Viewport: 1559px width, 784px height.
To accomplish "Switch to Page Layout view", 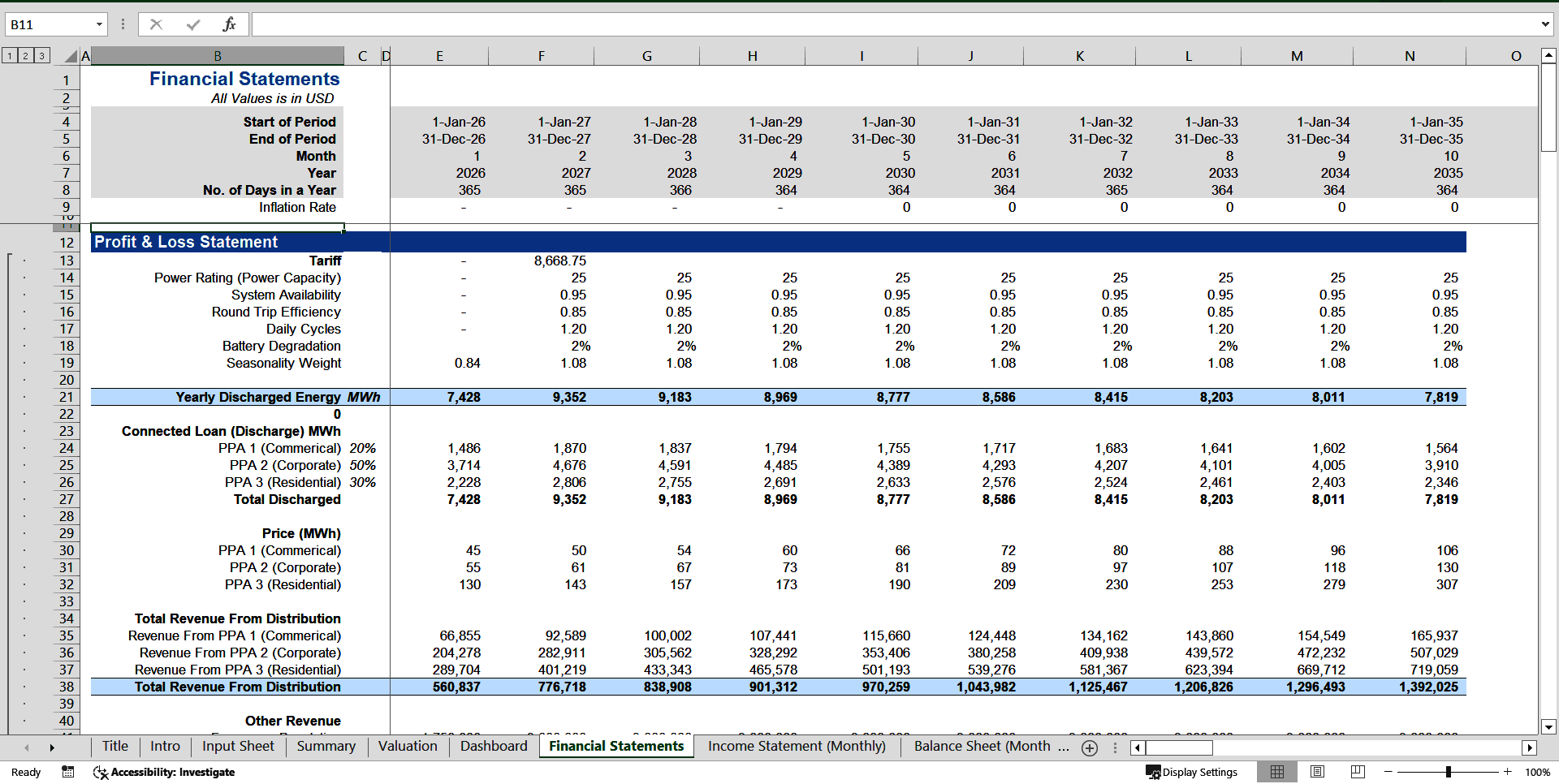I will pyautogui.click(x=1318, y=772).
